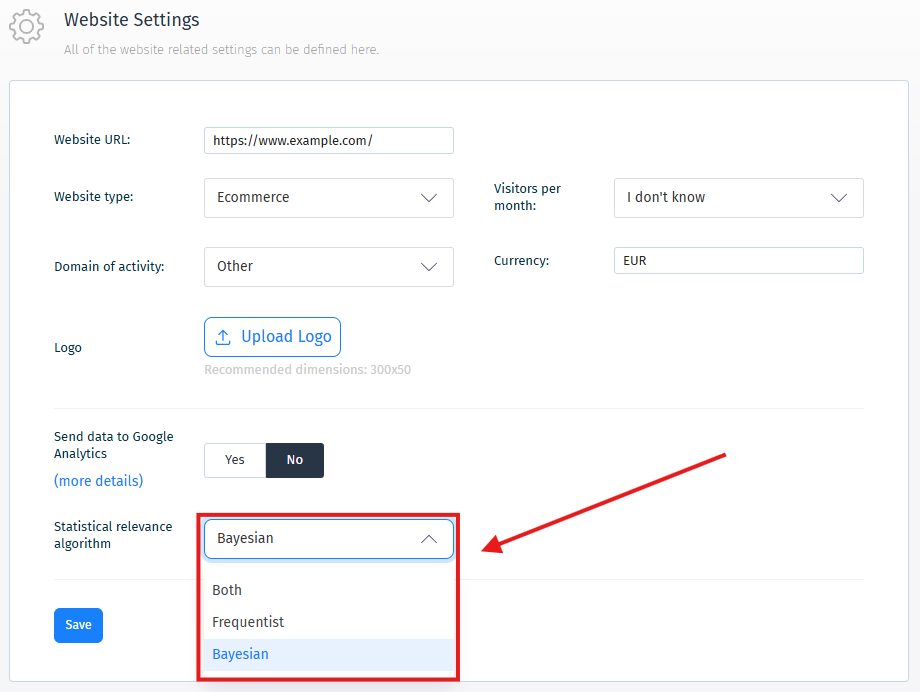Focus the Currency field showing EUR
The width and height of the screenshot is (920, 692).
tap(738, 261)
